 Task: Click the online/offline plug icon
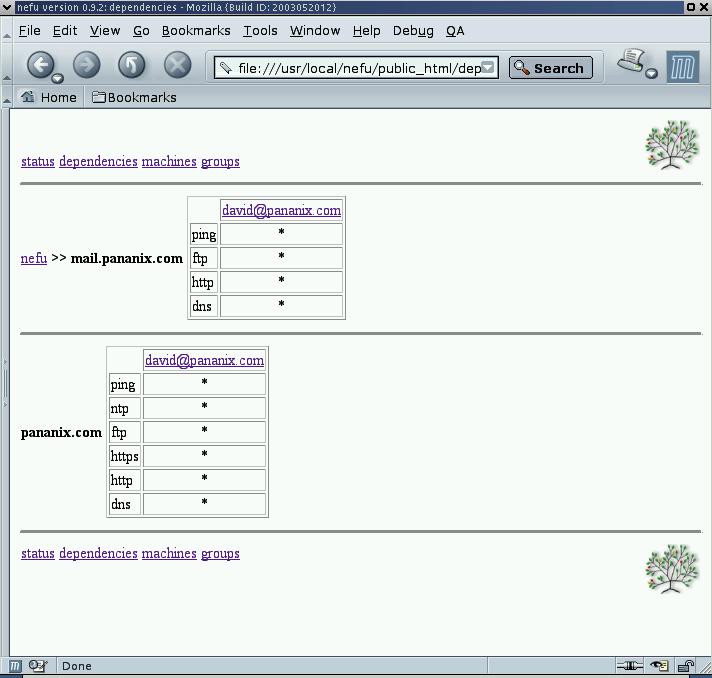pos(629,666)
